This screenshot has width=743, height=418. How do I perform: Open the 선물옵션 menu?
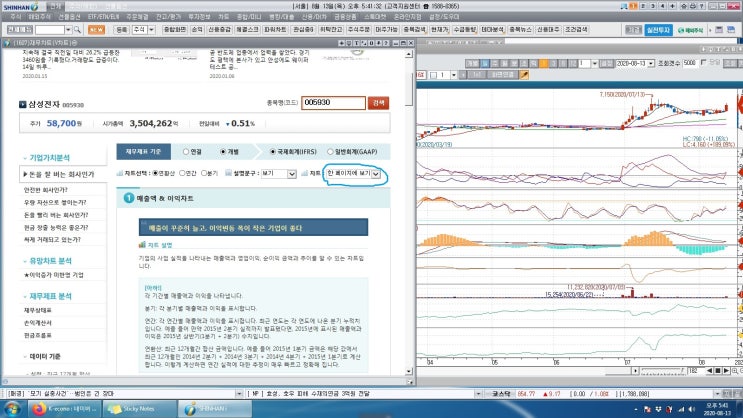[x=69, y=17]
